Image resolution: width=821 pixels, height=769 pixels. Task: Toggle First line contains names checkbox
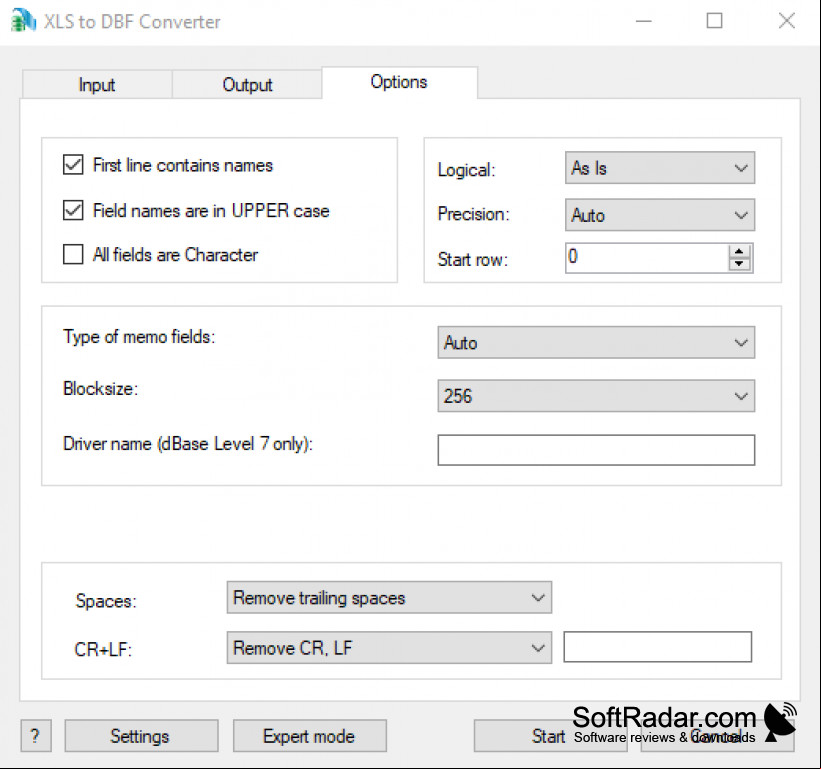pos(73,164)
